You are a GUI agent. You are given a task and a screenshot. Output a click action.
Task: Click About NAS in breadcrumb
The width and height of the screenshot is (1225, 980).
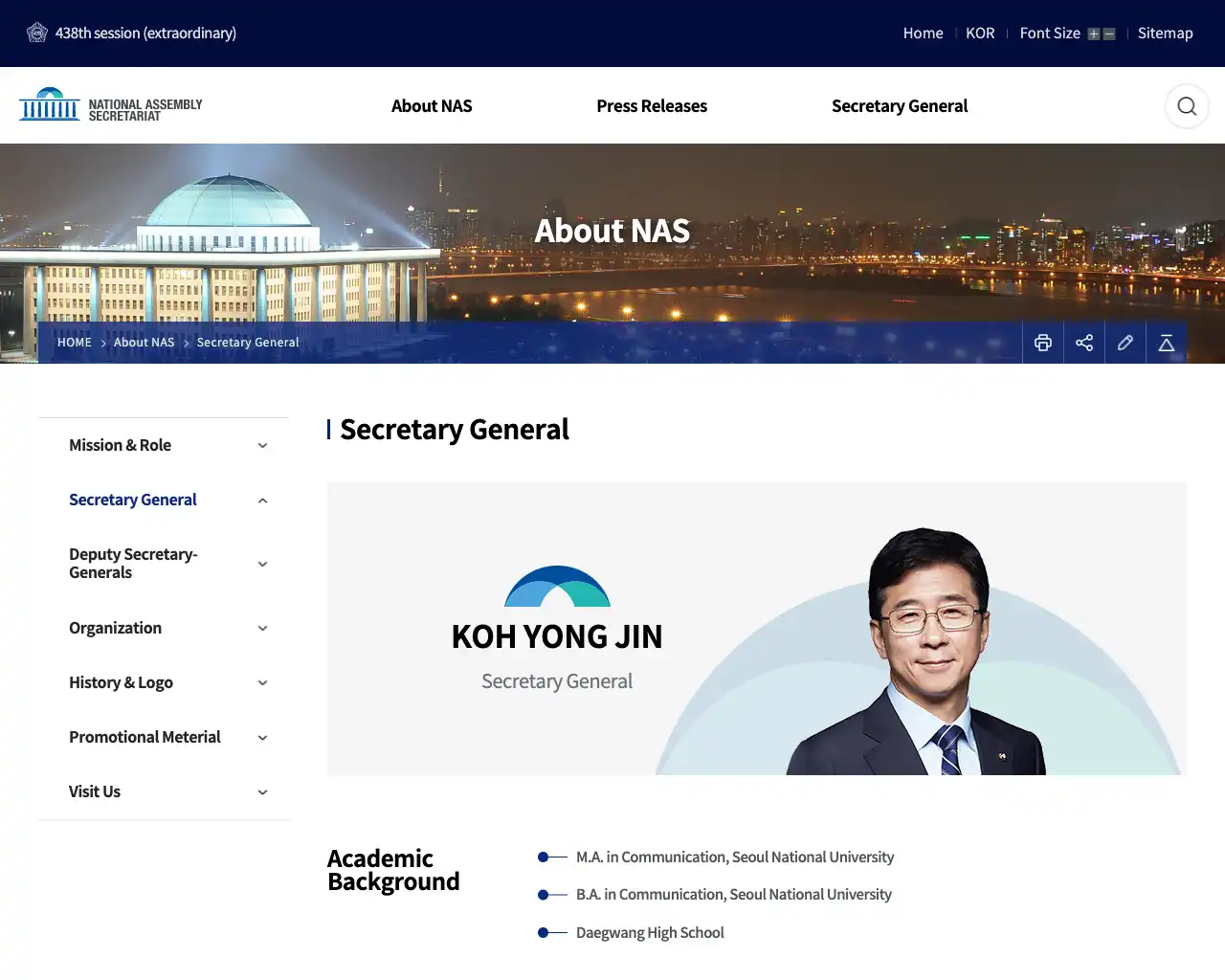(145, 343)
